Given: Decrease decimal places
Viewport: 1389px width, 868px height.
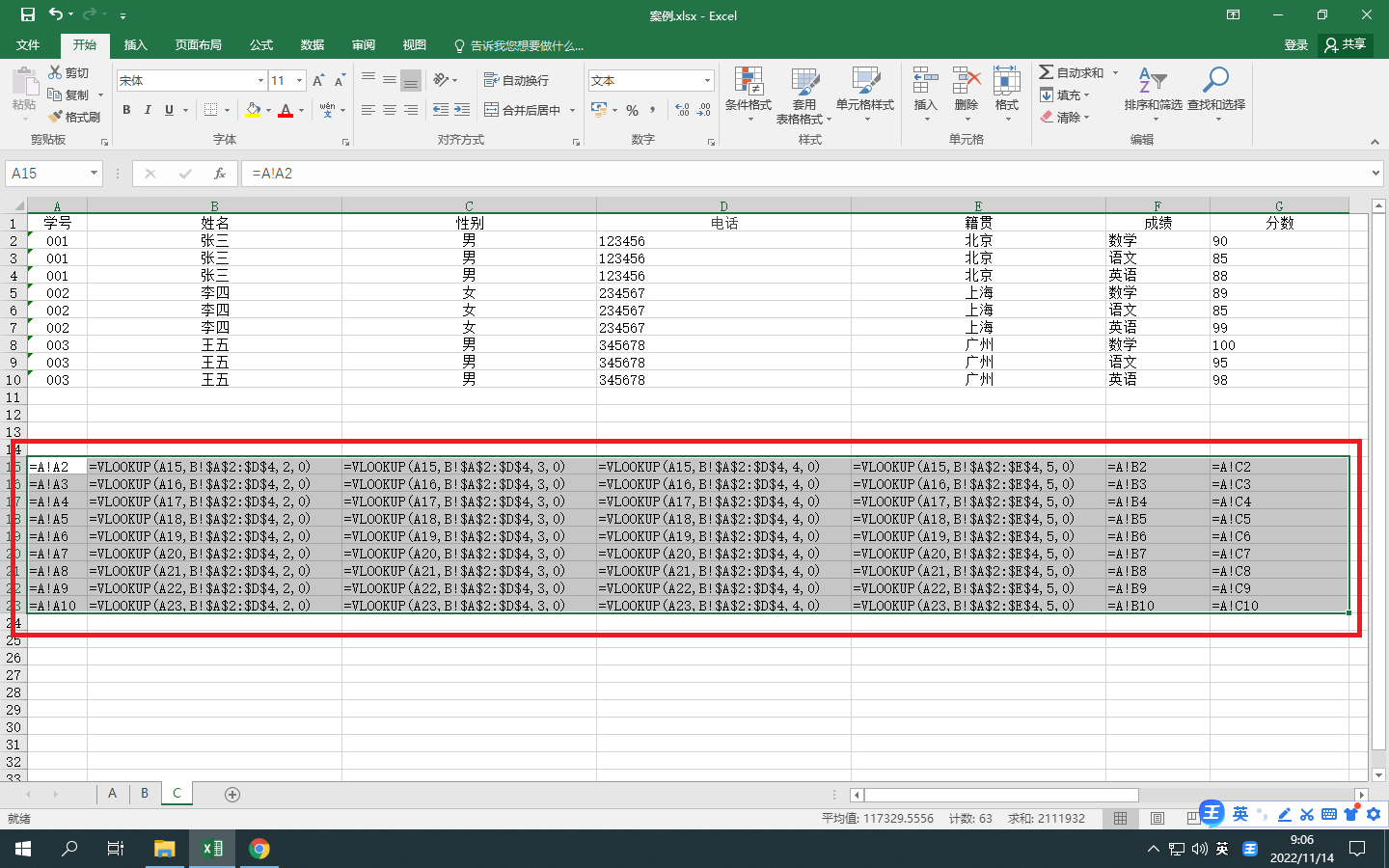Looking at the screenshot, I should (x=703, y=110).
